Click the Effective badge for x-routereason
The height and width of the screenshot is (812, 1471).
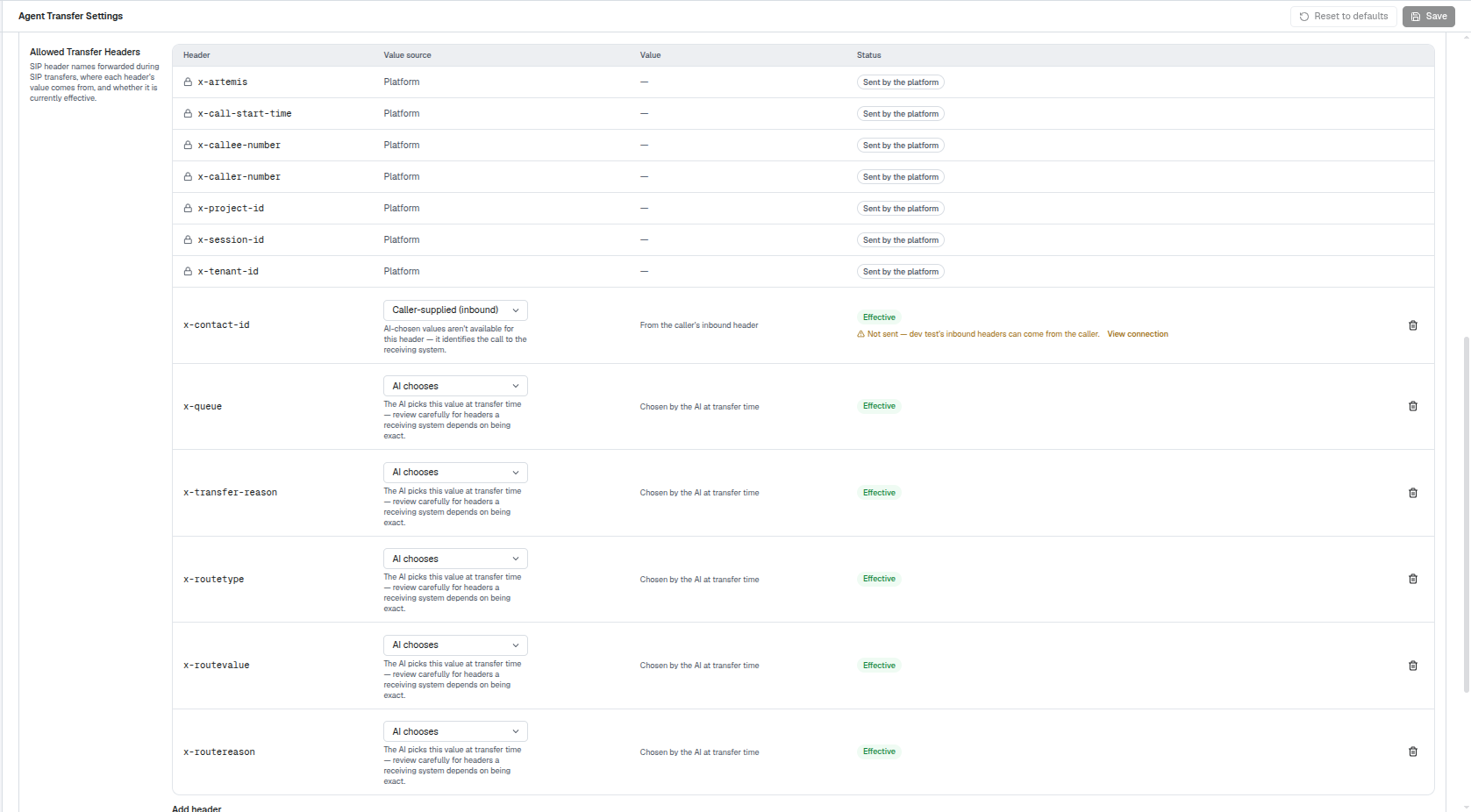coord(879,751)
